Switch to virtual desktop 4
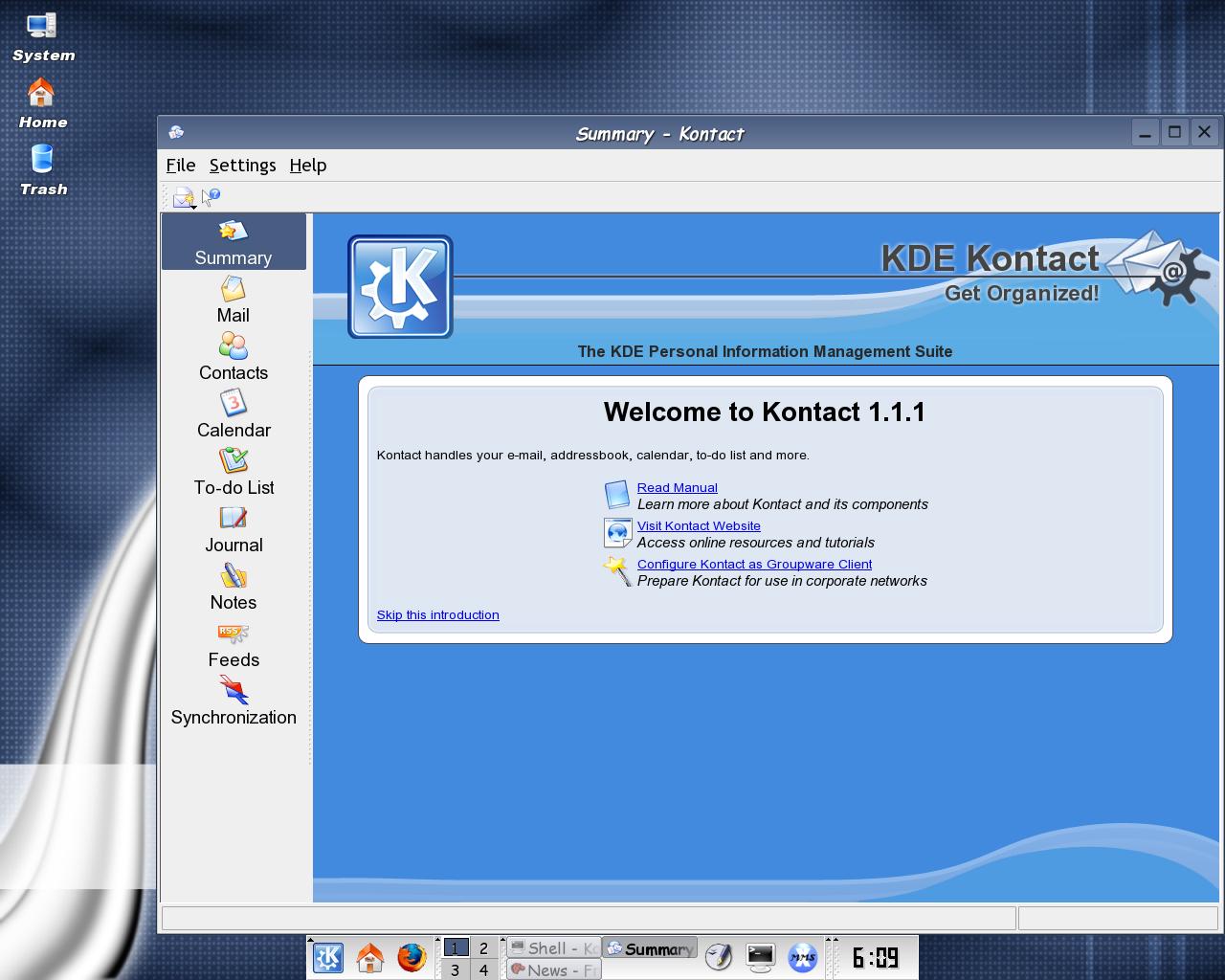 (x=483, y=969)
